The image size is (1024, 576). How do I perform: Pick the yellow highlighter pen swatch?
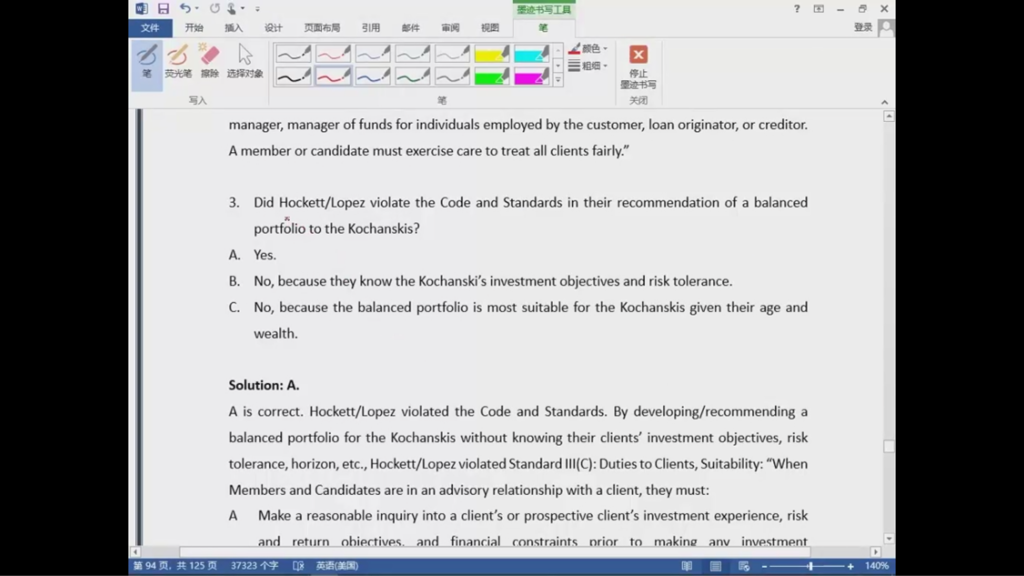(491, 54)
